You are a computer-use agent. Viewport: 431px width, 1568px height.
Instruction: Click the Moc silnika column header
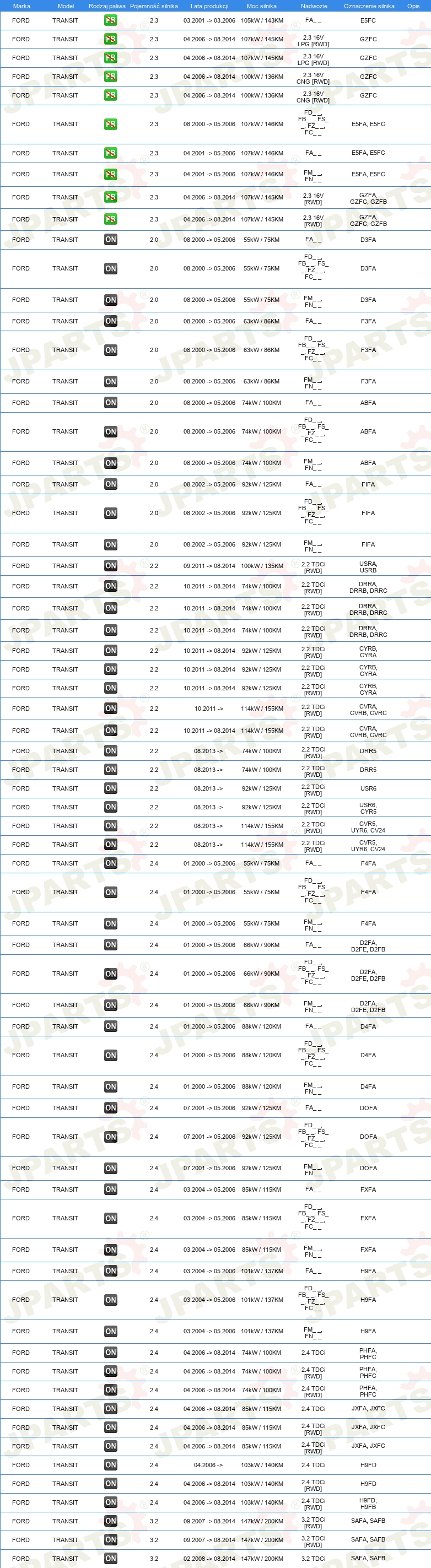pyautogui.click(x=262, y=6)
